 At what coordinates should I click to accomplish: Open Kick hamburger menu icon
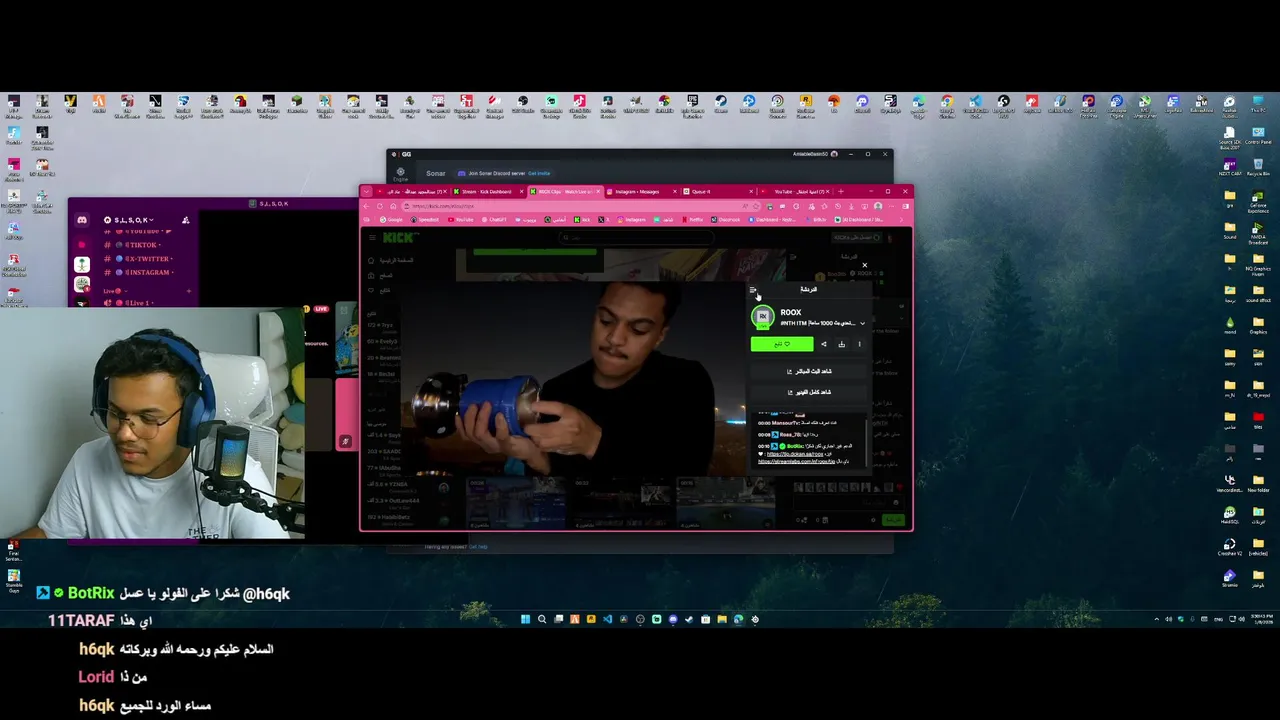tap(372, 237)
